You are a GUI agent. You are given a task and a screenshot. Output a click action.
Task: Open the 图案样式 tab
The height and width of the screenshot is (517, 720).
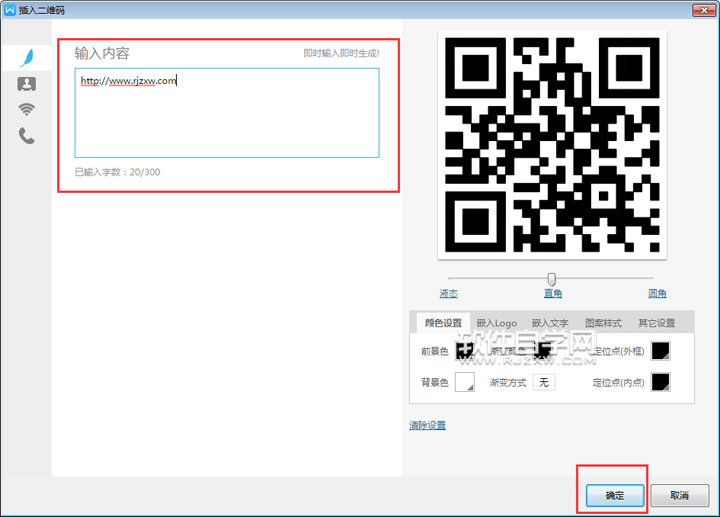click(x=603, y=323)
